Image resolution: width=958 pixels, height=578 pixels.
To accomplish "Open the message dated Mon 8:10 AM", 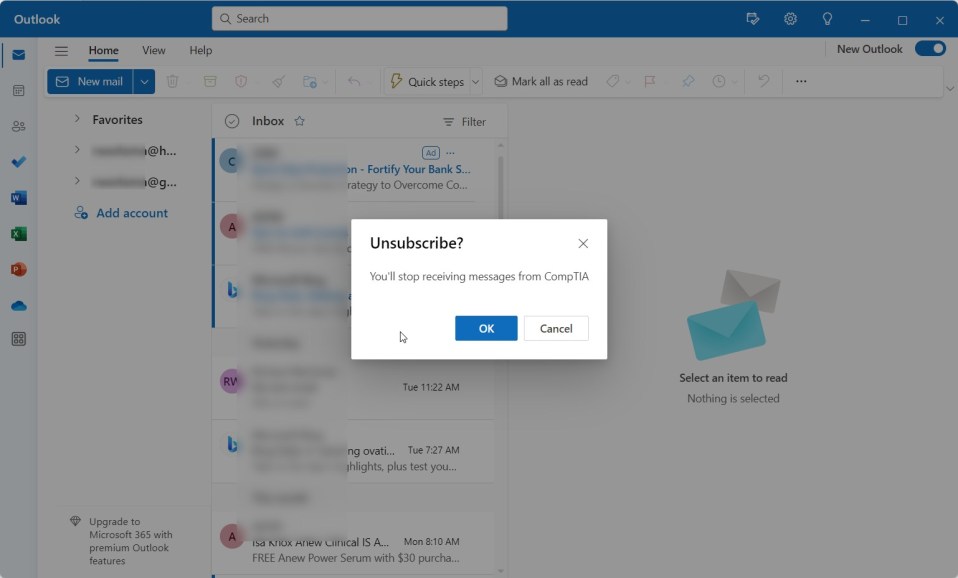I will (354, 543).
